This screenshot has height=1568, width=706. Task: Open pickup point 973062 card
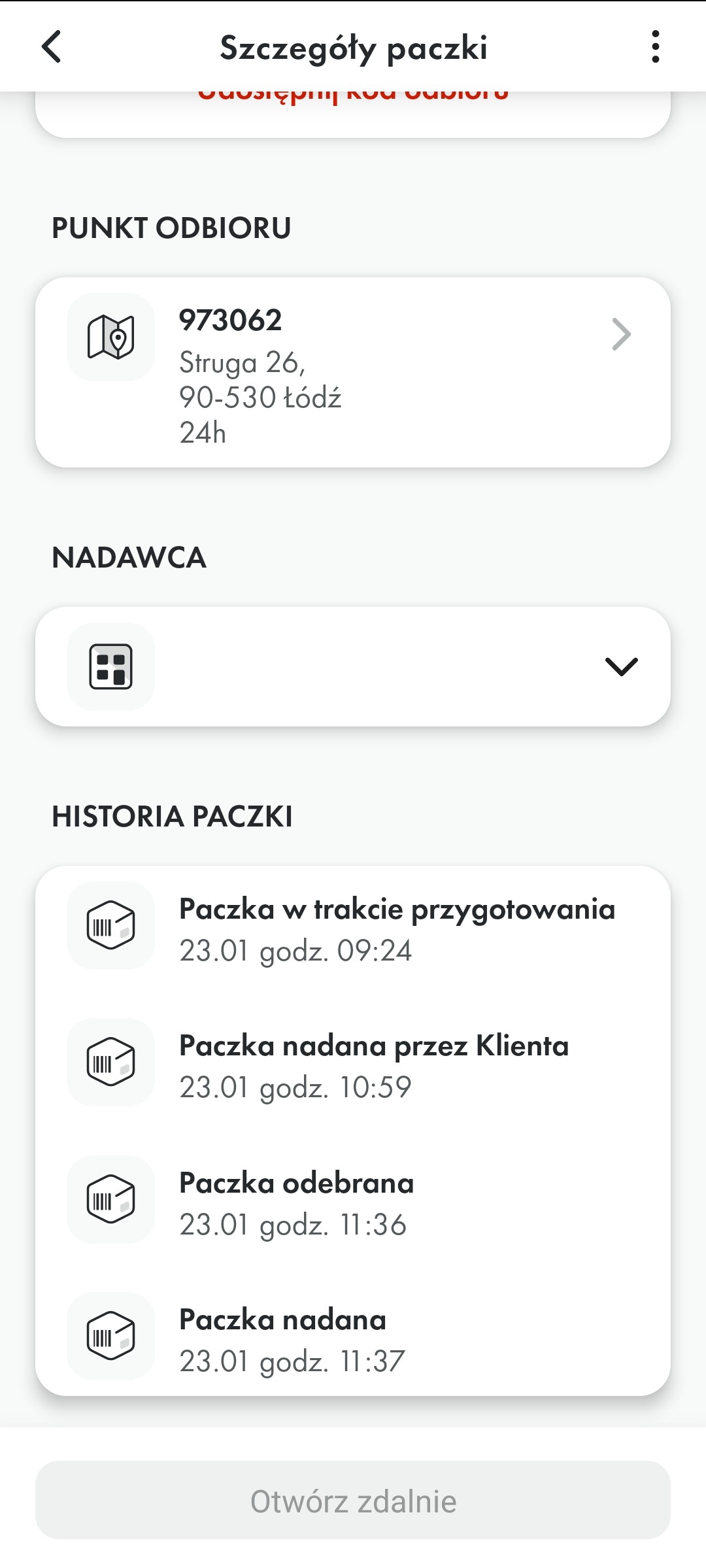tap(353, 372)
